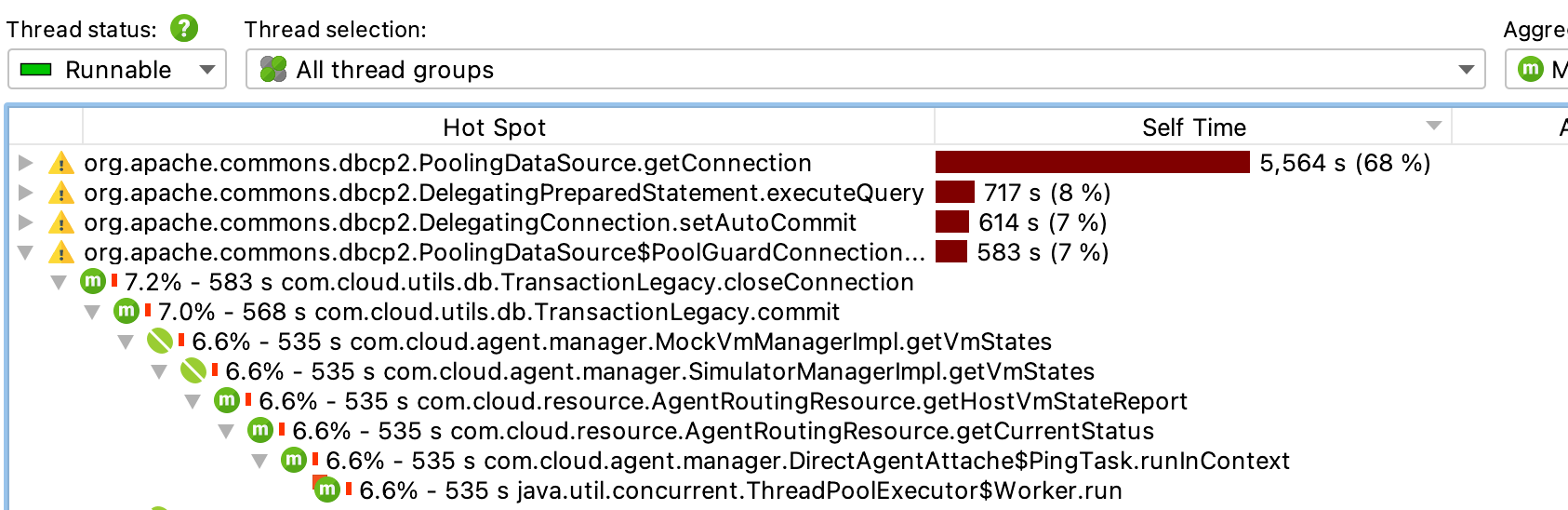1568x510 pixels.
Task: Click the green thread status help icon
Action: point(184,29)
